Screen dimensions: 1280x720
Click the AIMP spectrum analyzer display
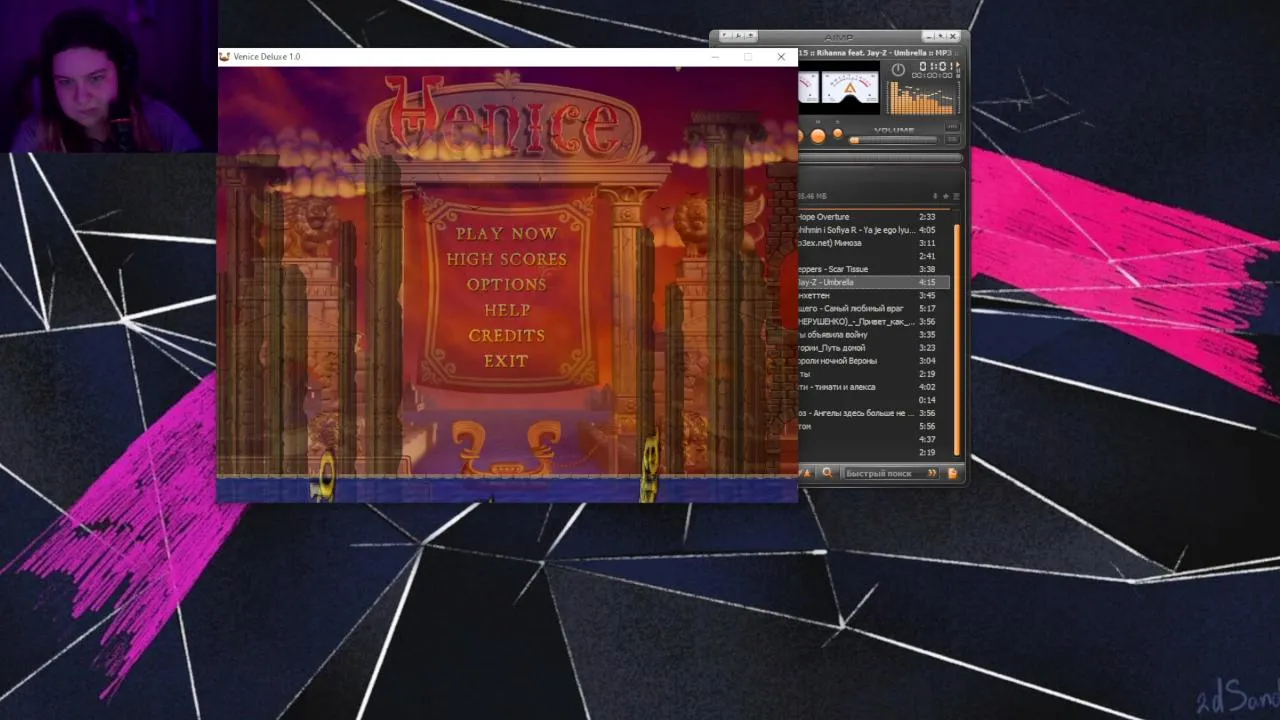tap(923, 98)
